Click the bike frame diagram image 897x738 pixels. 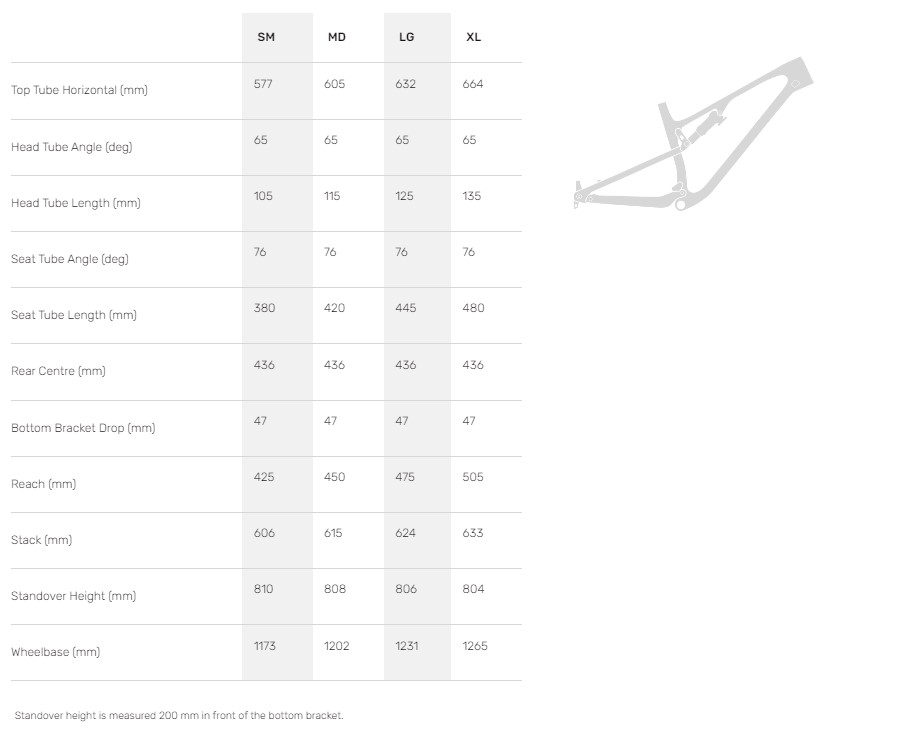693,140
